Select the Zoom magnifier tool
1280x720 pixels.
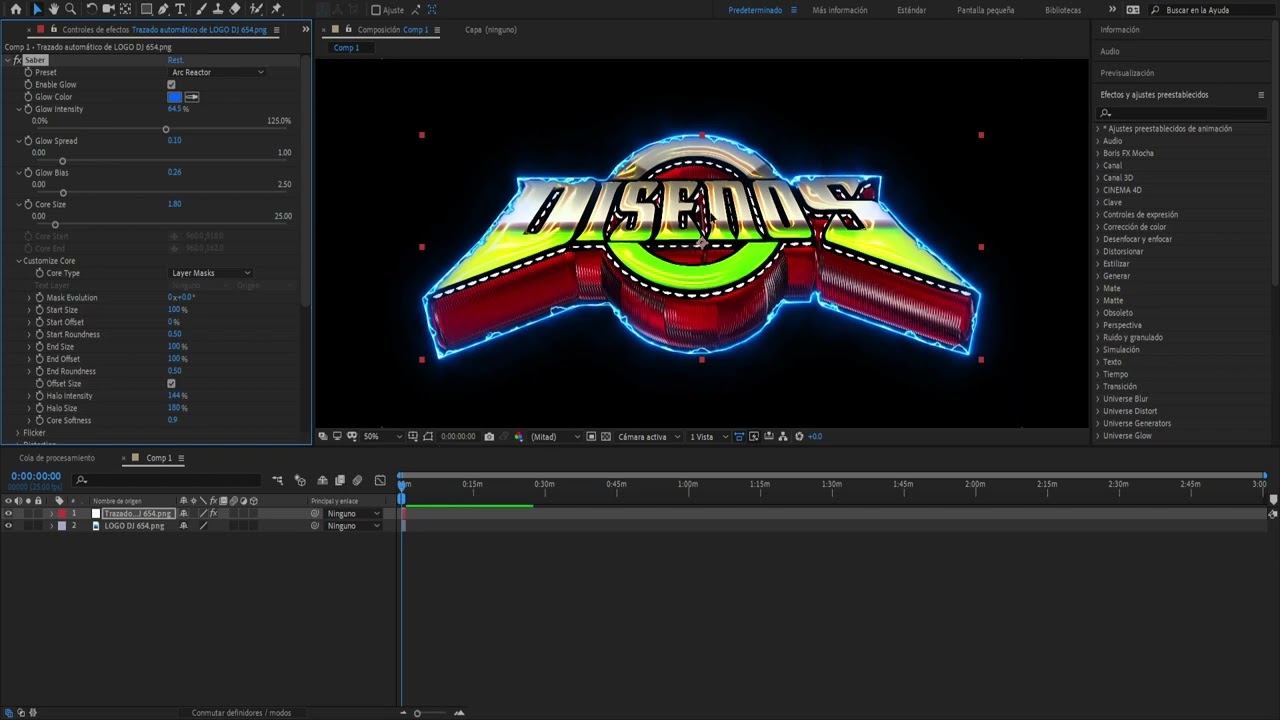click(70, 9)
